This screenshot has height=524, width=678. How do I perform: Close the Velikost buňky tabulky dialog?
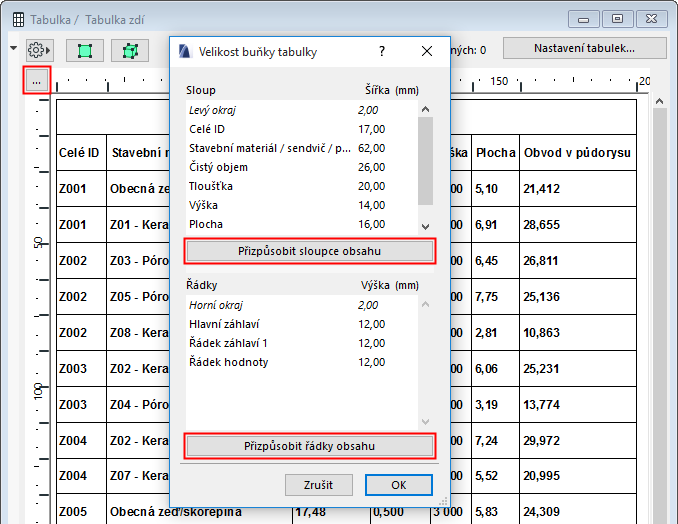[427, 52]
